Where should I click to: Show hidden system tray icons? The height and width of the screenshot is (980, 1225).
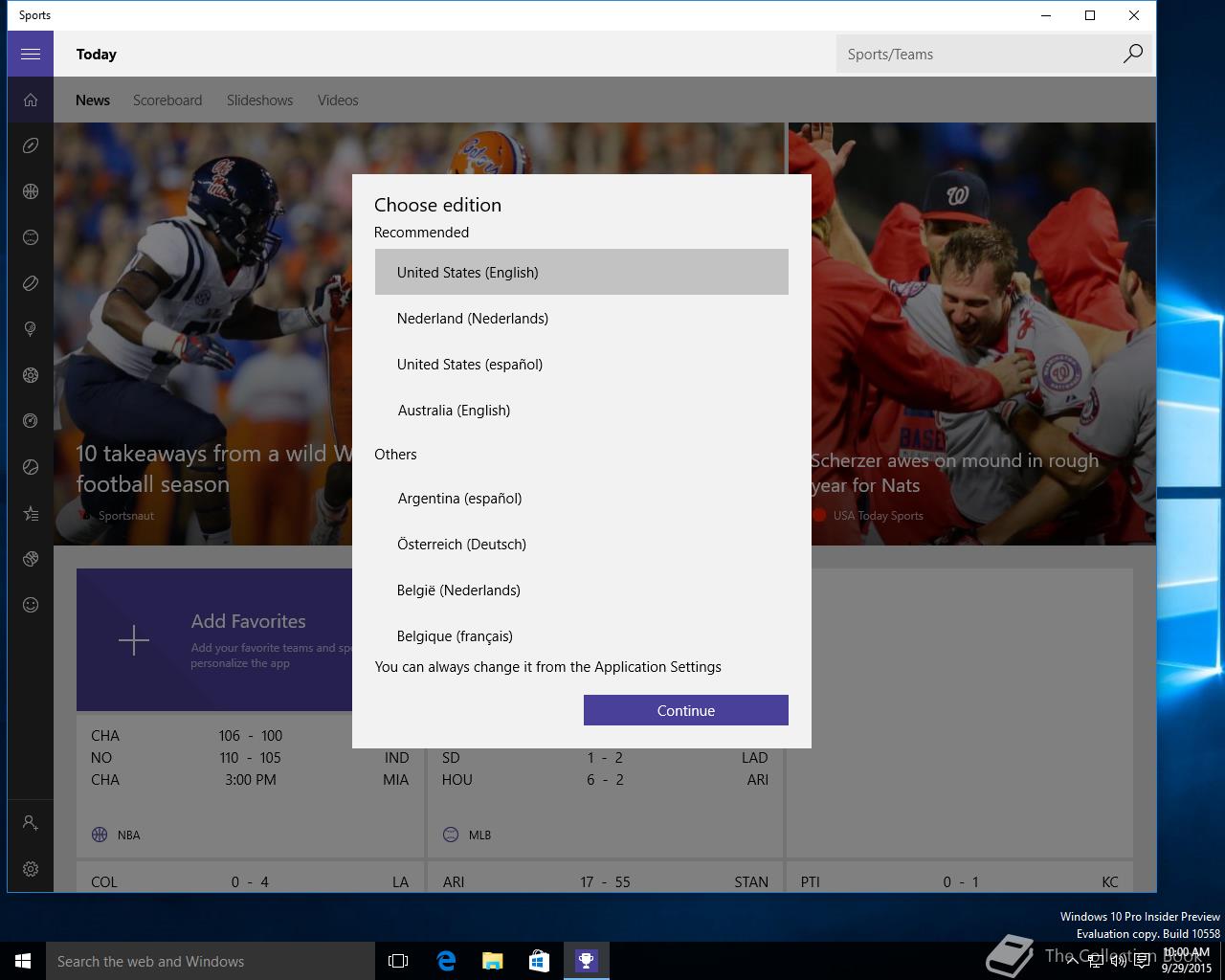point(1073,961)
